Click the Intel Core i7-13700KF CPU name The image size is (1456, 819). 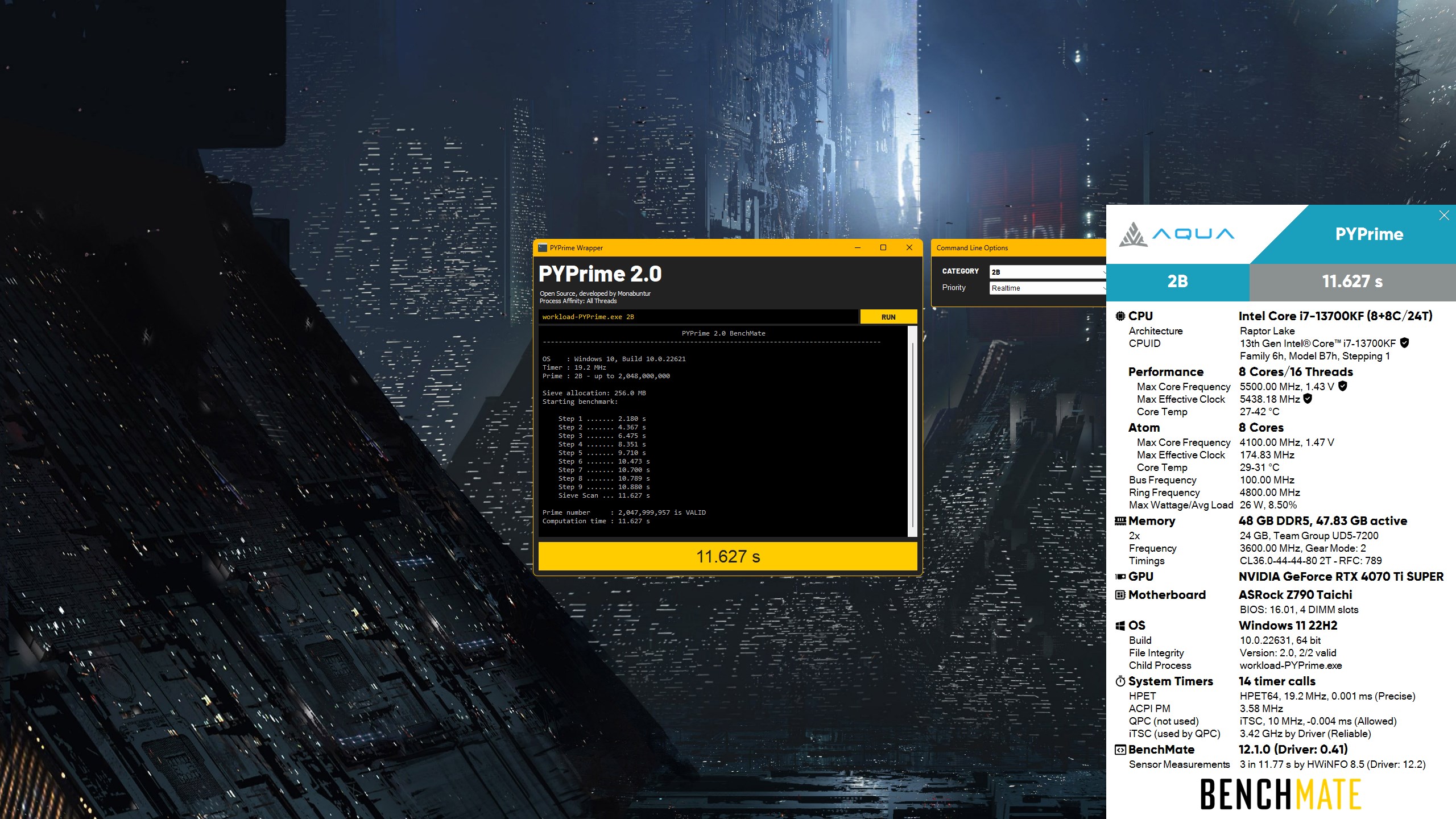tap(1335, 316)
